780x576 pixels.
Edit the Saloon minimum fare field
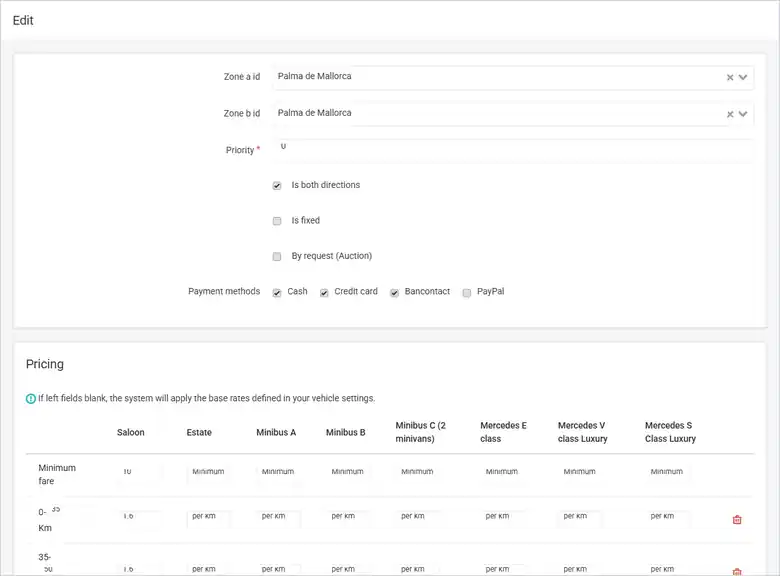pos(141,474)
